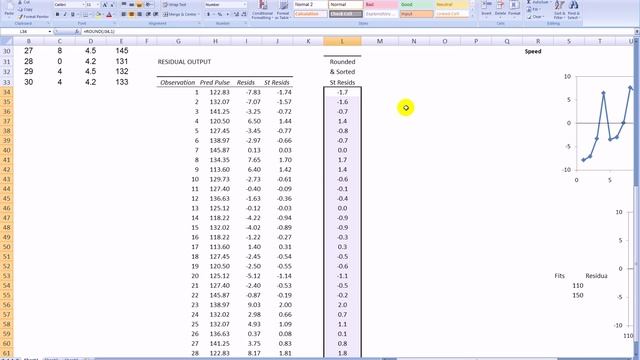This screenshot has width=640, height=360.
Task: Select row 34 header
Action: coord(7,92)
